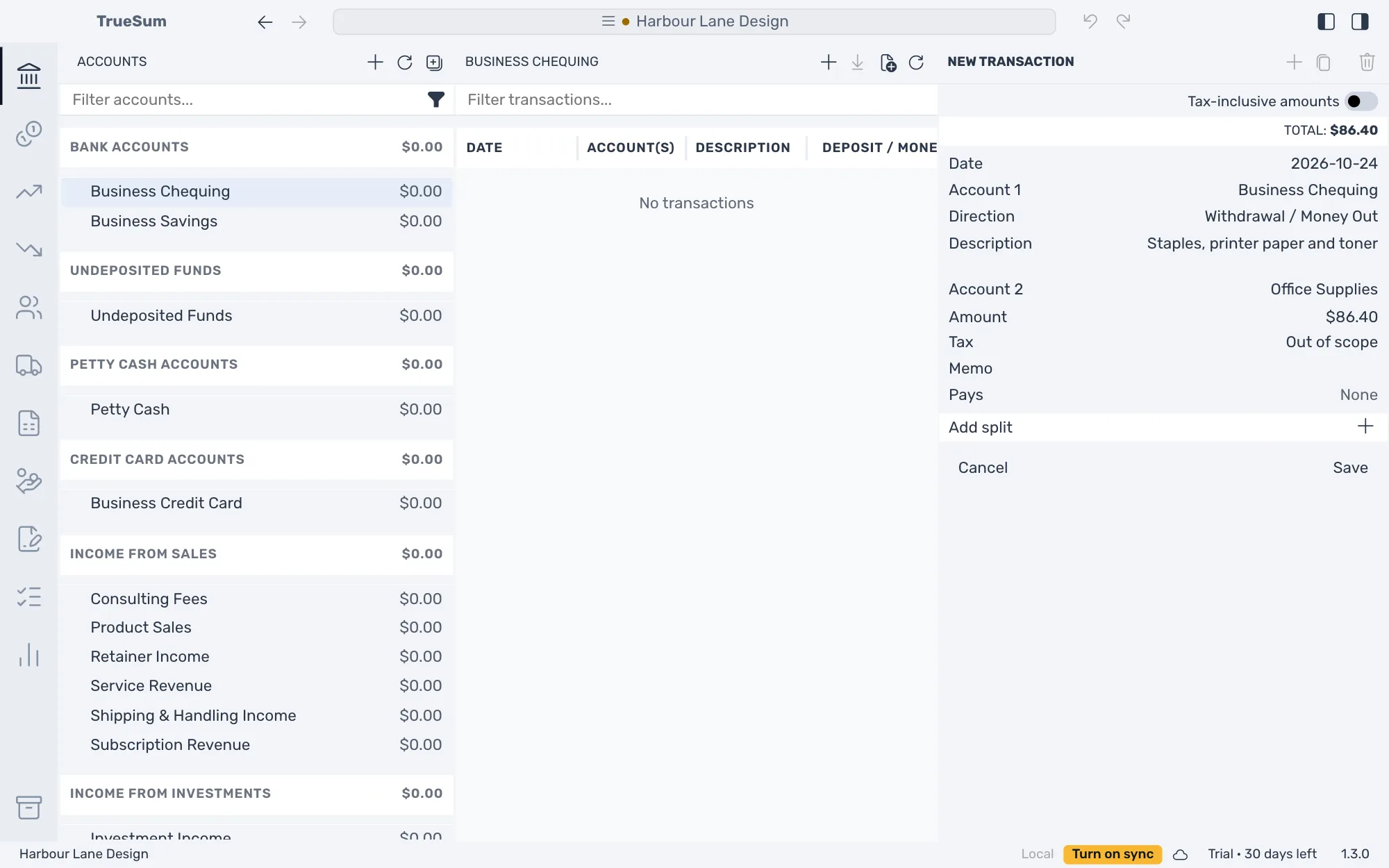The height and width of the screenshot is (868, 1389).
Task: Add a new account with plus icon
Action: (375, 62)
